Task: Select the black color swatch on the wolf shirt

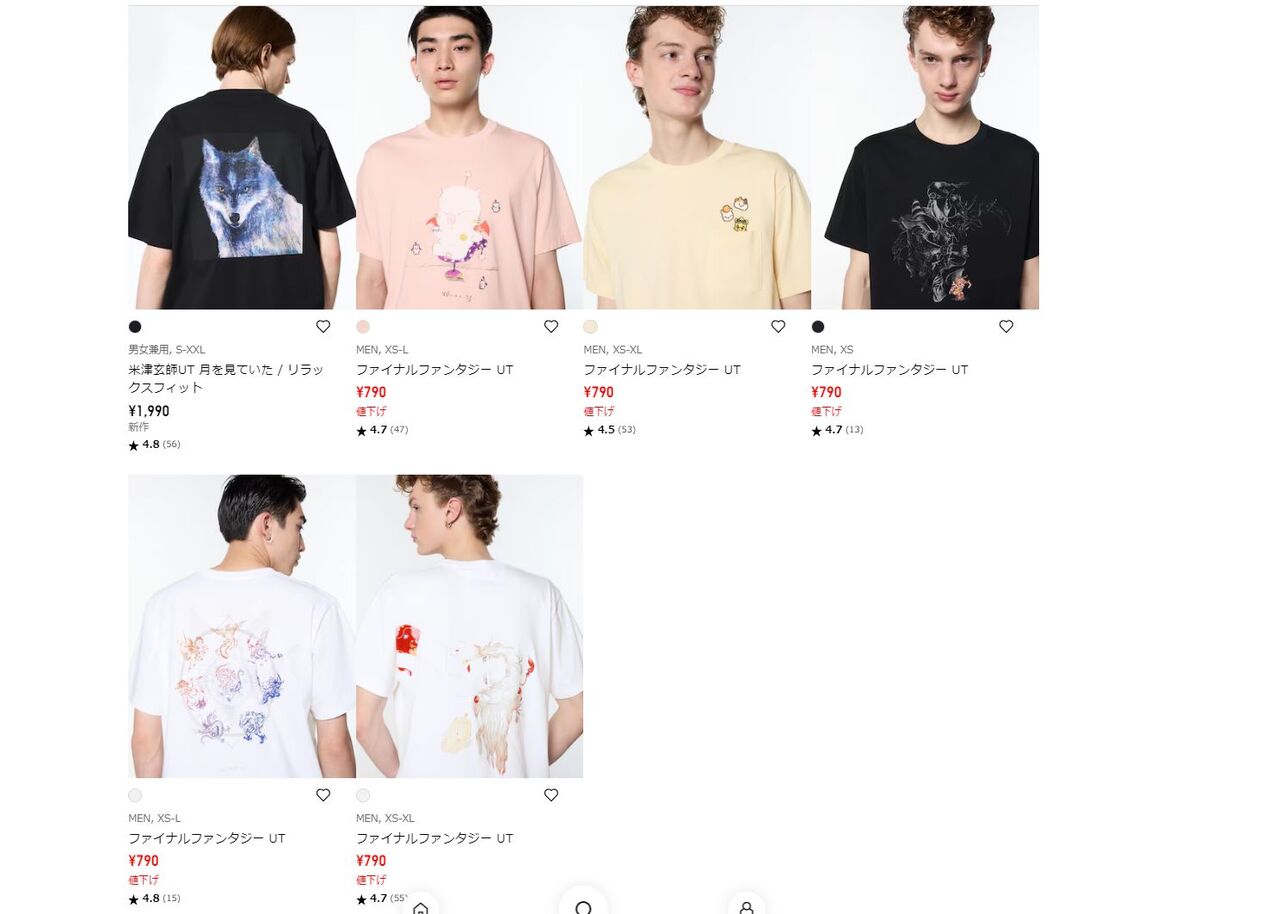Action: [135, 327]
